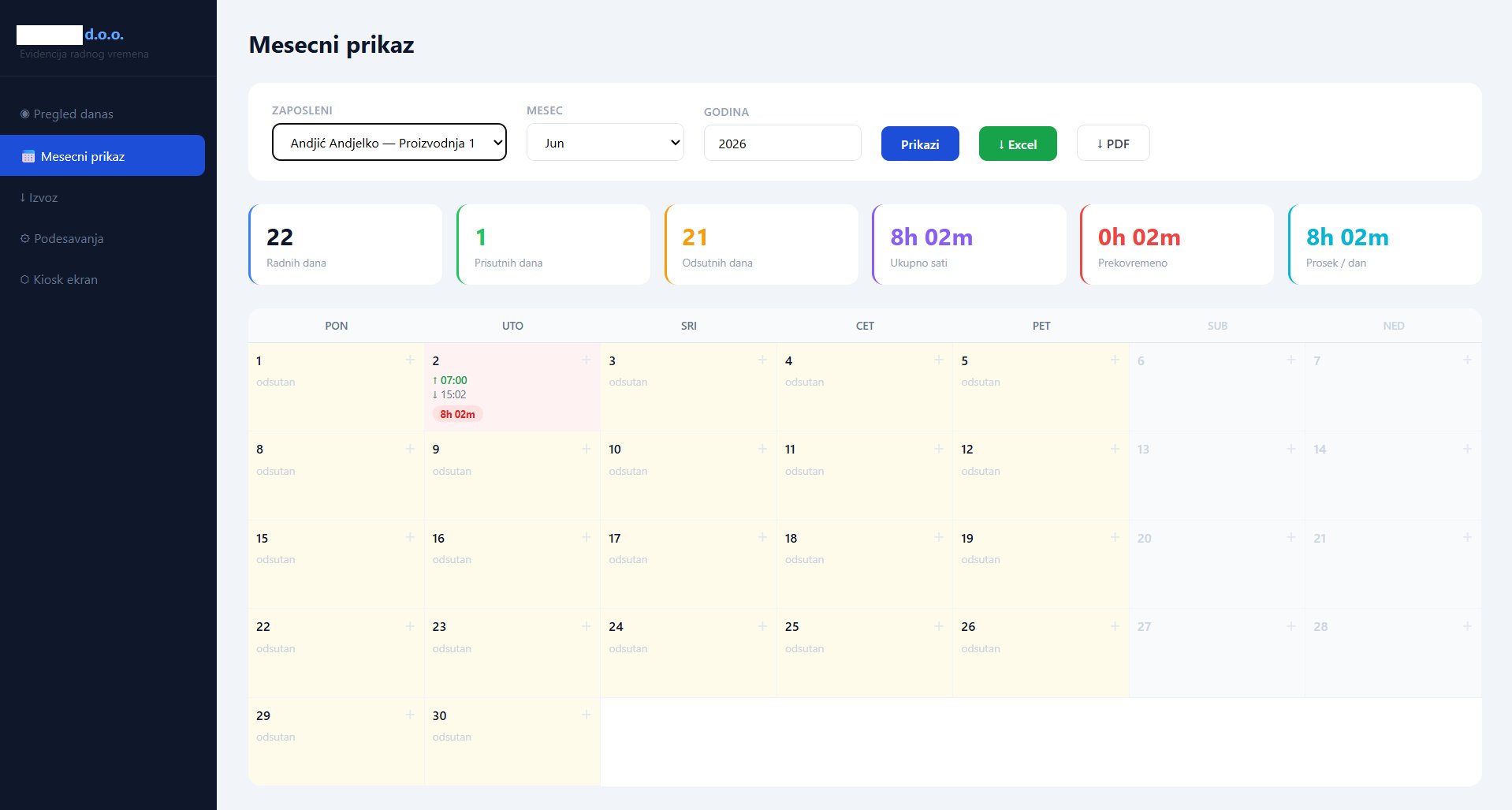Viewport: 1512px width, 810px height.
Task: Click the Prosek / dan stat card
Action: pos(1385,244)
